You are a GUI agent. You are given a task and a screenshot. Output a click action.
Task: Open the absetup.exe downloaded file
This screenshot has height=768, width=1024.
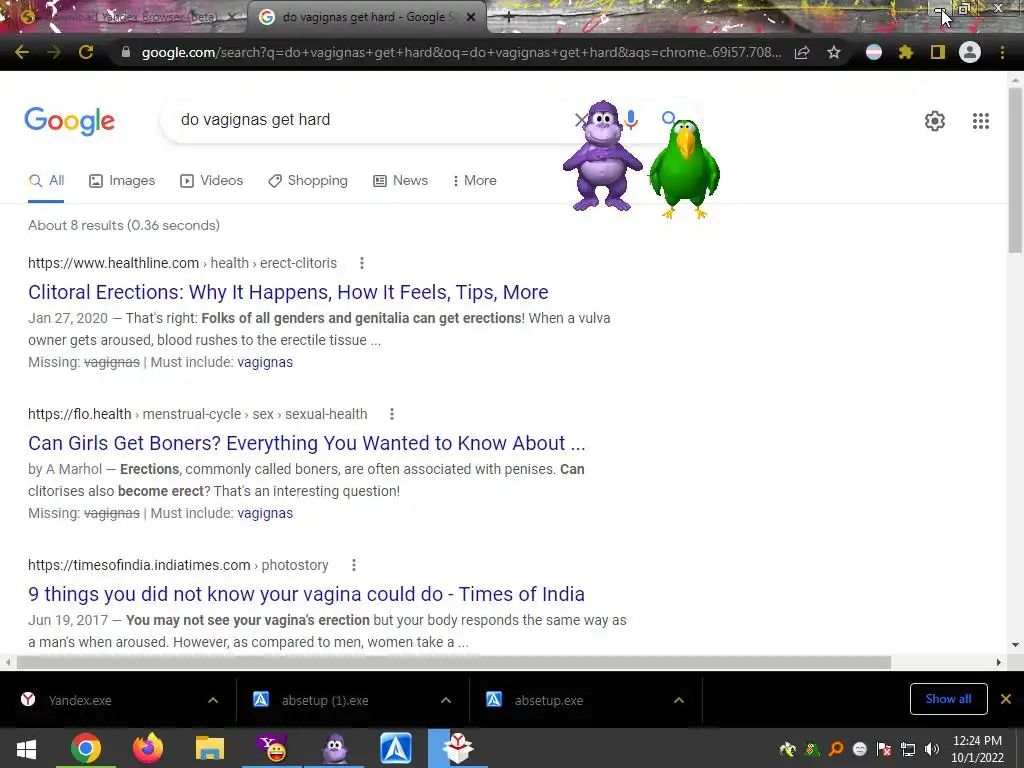click(549, 700)
